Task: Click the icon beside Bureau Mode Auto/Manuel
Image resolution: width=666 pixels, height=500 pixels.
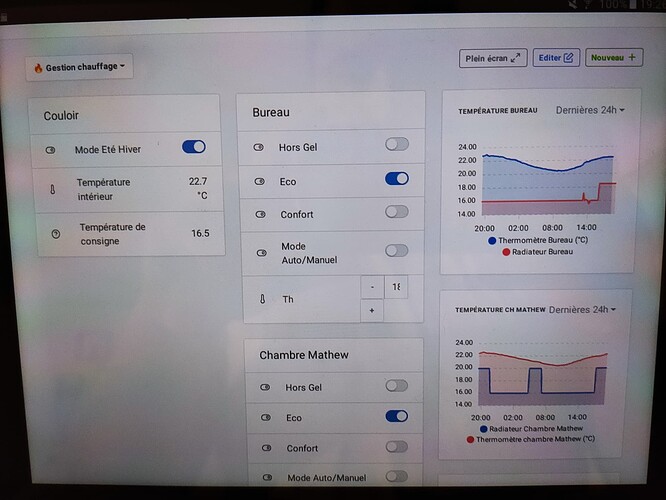Action: pos(261,253)
